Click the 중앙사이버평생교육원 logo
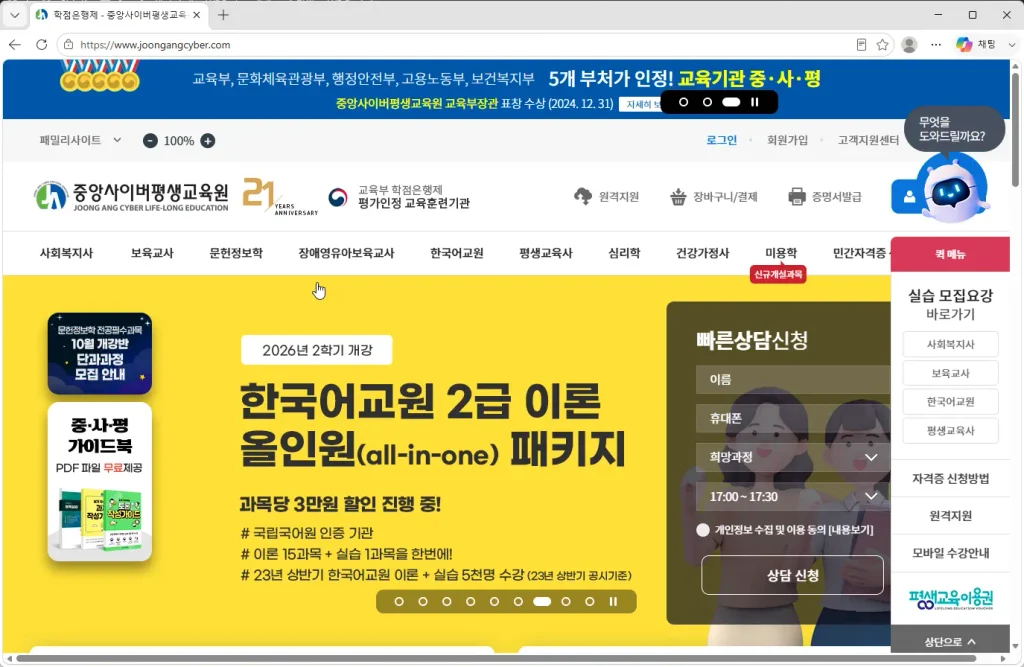Viewport: 1024px width, 667px height. (131, 196)
